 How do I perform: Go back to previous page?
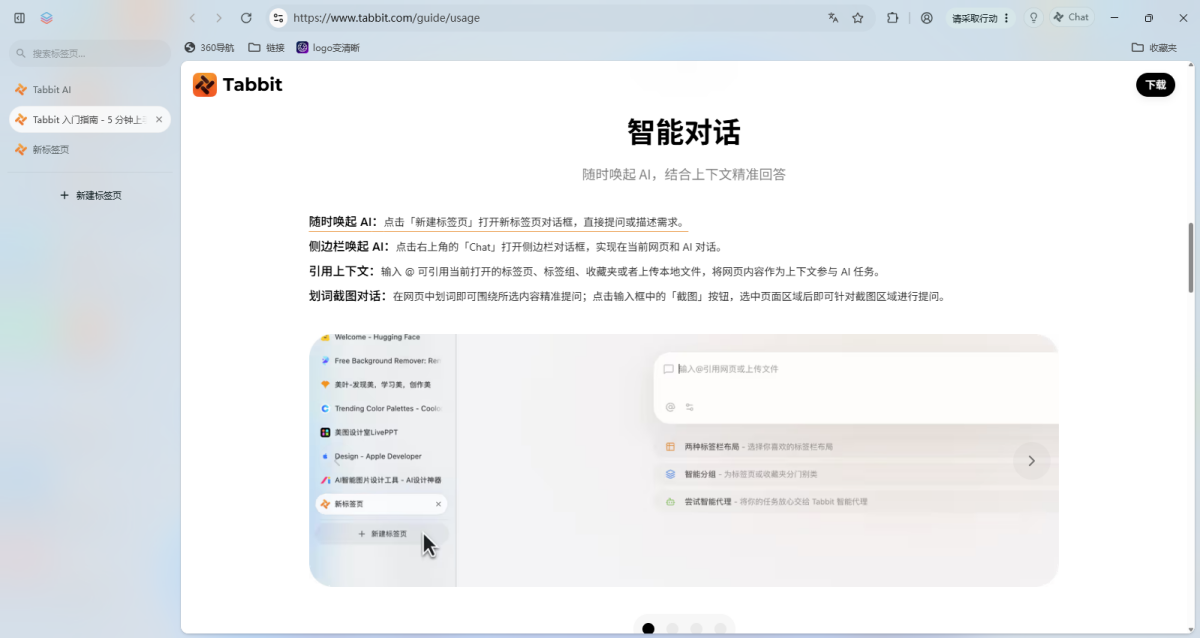pyautogui.click(x=193, y=18)
